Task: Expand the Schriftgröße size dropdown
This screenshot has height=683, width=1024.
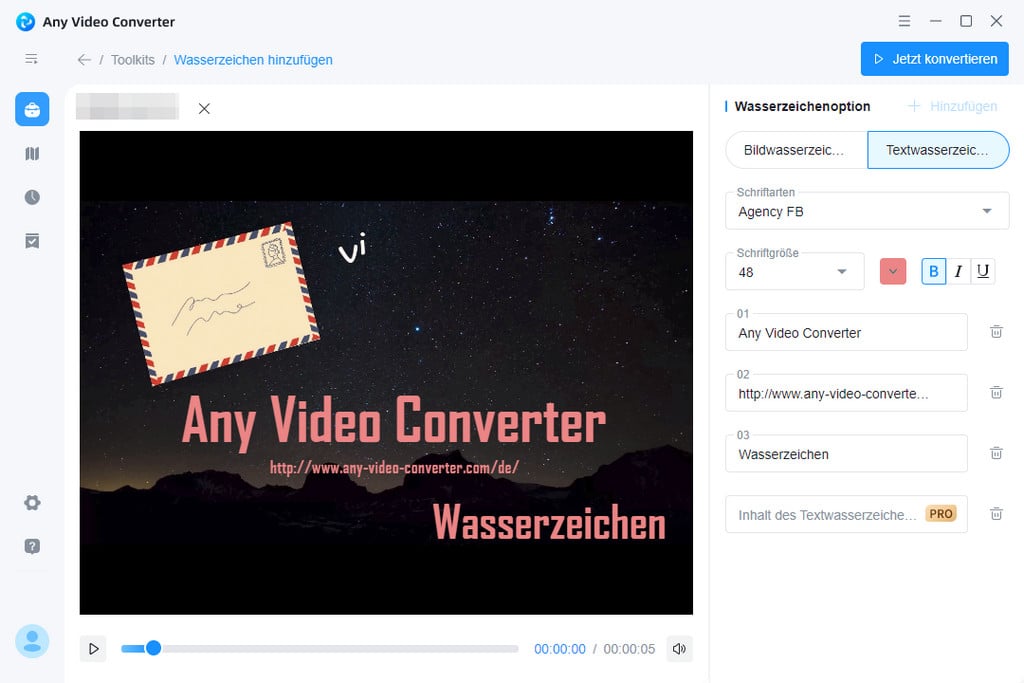Action: [795, 272]
